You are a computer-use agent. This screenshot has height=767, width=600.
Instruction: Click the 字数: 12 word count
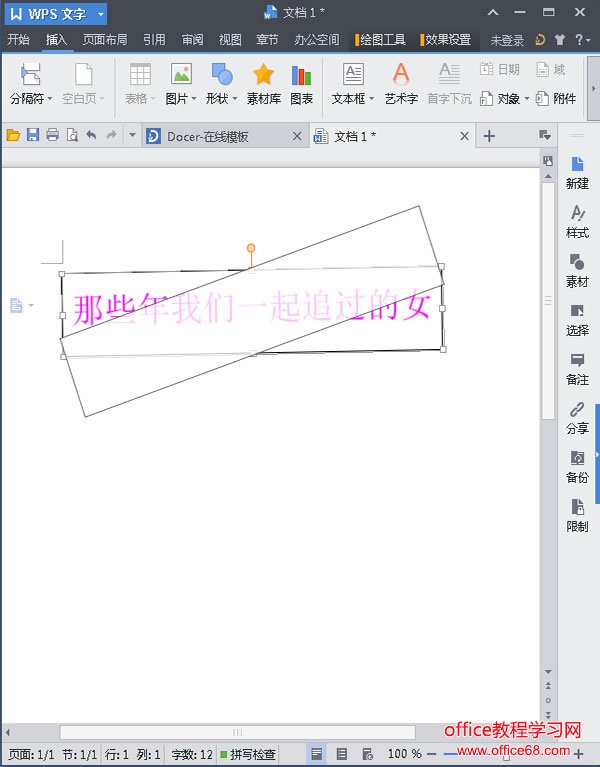pyautogui.click(x=192, y=754)
